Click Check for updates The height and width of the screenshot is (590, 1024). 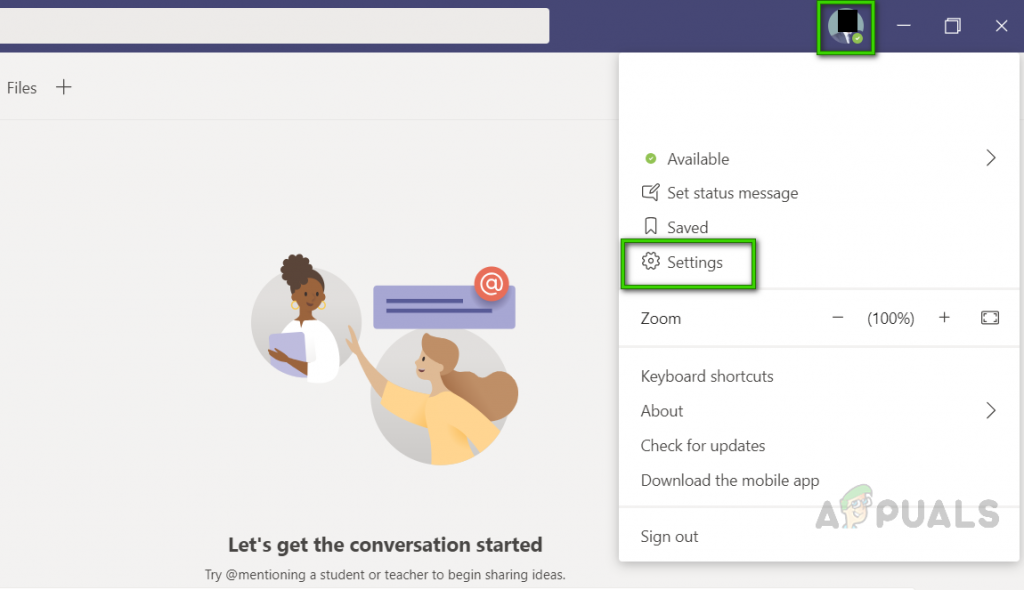pos(703,445)
